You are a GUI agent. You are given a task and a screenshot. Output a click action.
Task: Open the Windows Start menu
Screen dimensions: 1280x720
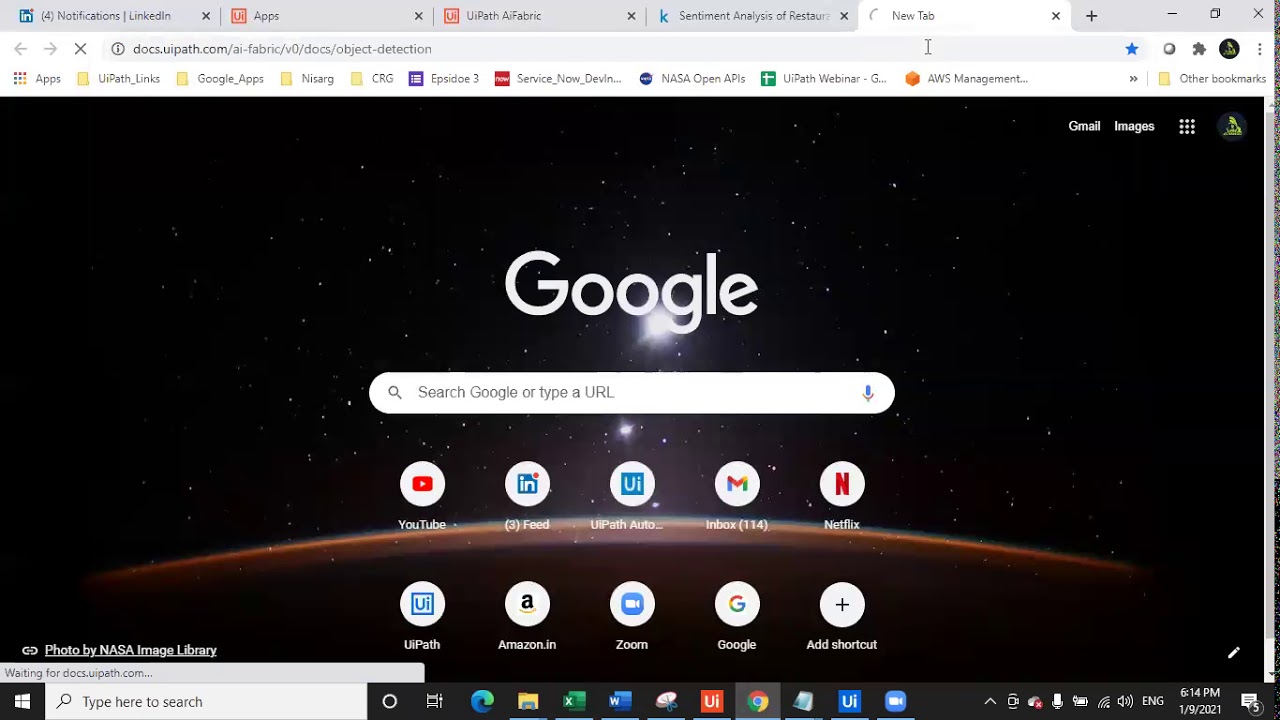(x=22, y=701)
